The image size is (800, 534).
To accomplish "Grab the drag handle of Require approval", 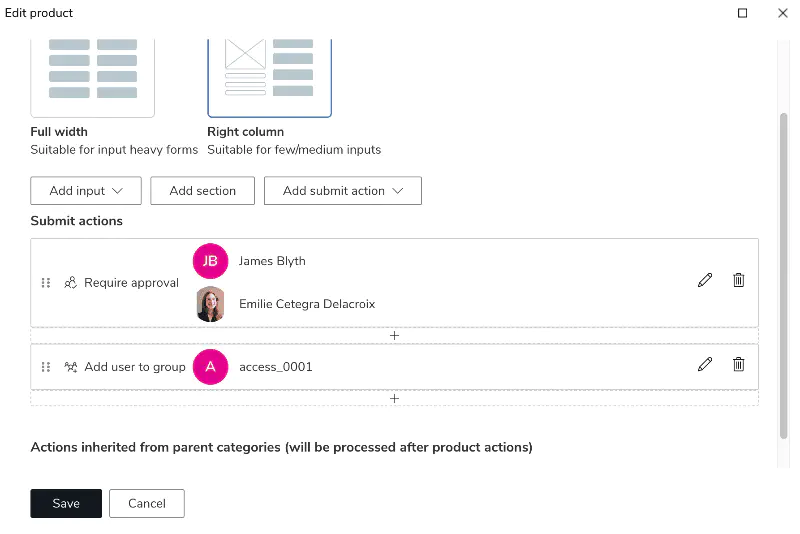I will coord(46,283).
